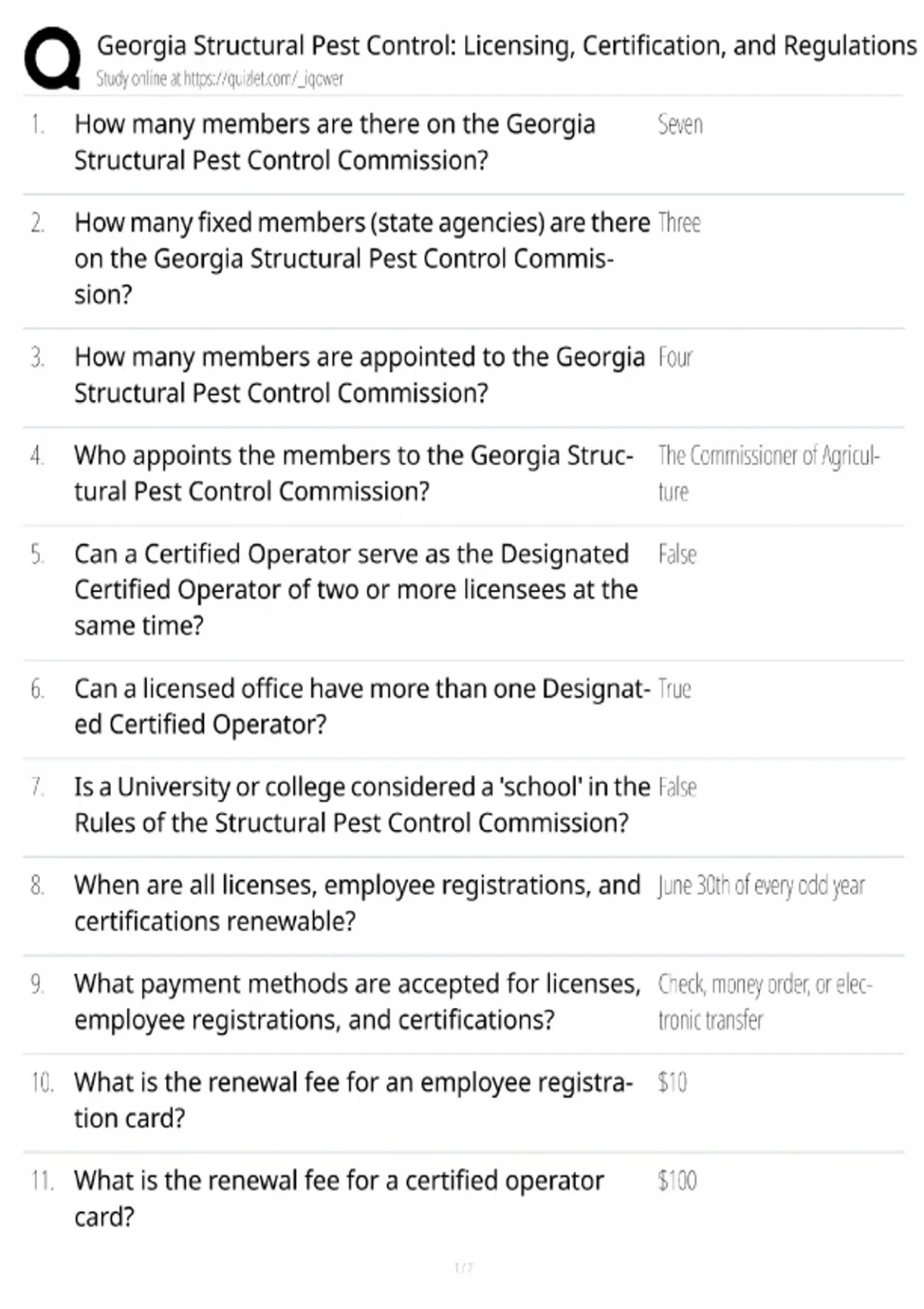The height and width of the screenshot is (1309, 924).
Task: Select question 5 about Designated Certified Operator
Action: tap(356, 590)
